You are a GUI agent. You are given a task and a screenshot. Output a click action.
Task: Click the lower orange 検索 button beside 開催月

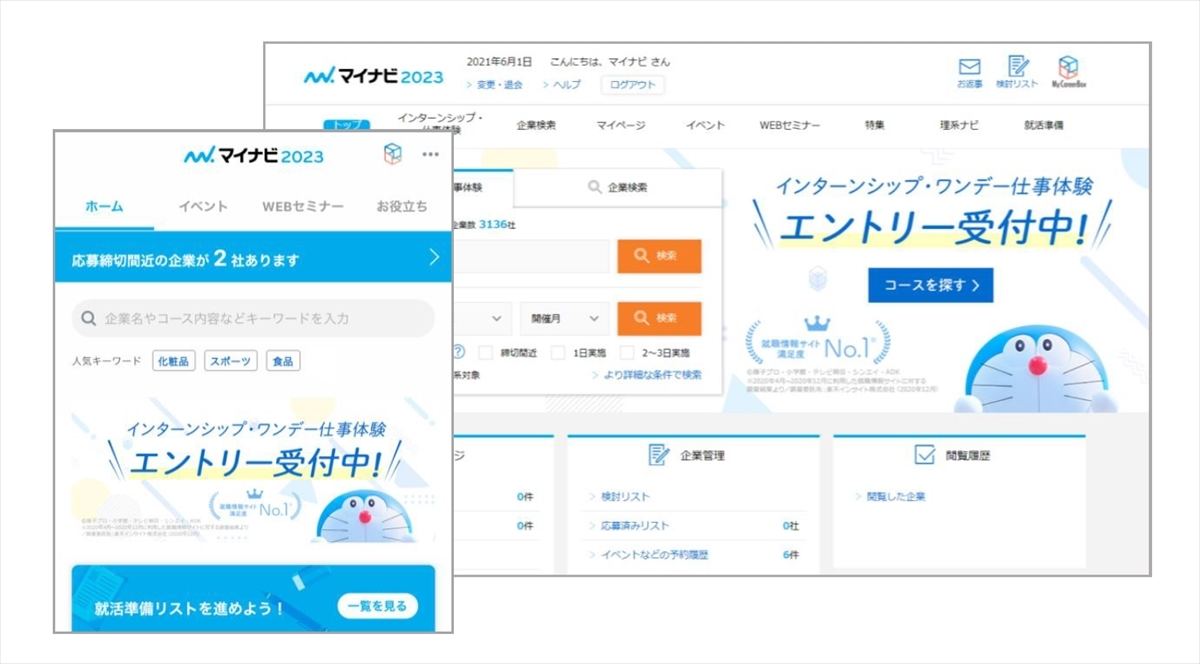(x=659, y=318)
